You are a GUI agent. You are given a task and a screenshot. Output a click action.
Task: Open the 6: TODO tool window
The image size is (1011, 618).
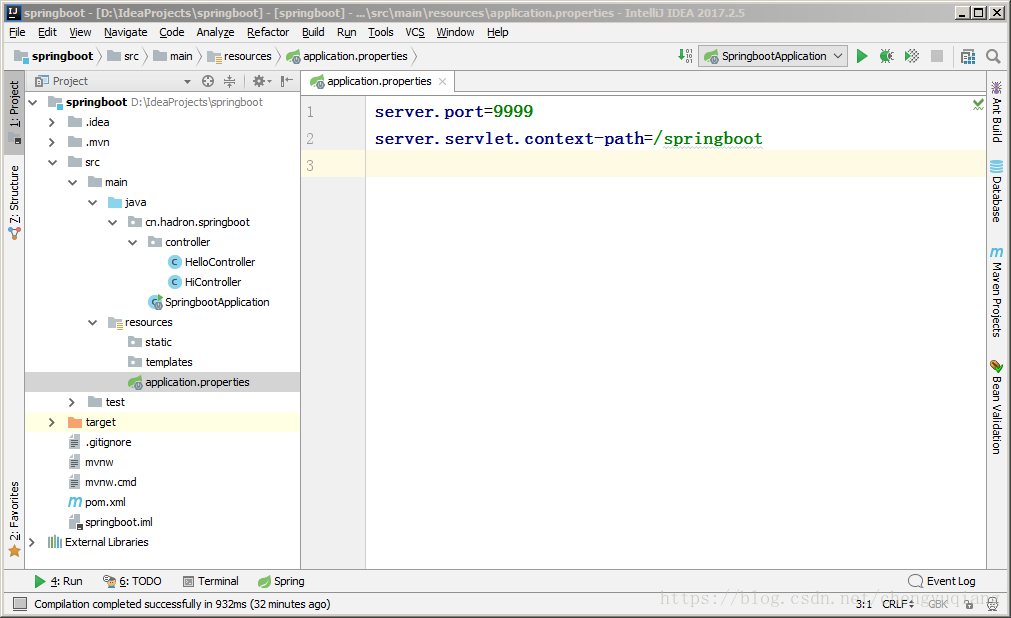132,581
